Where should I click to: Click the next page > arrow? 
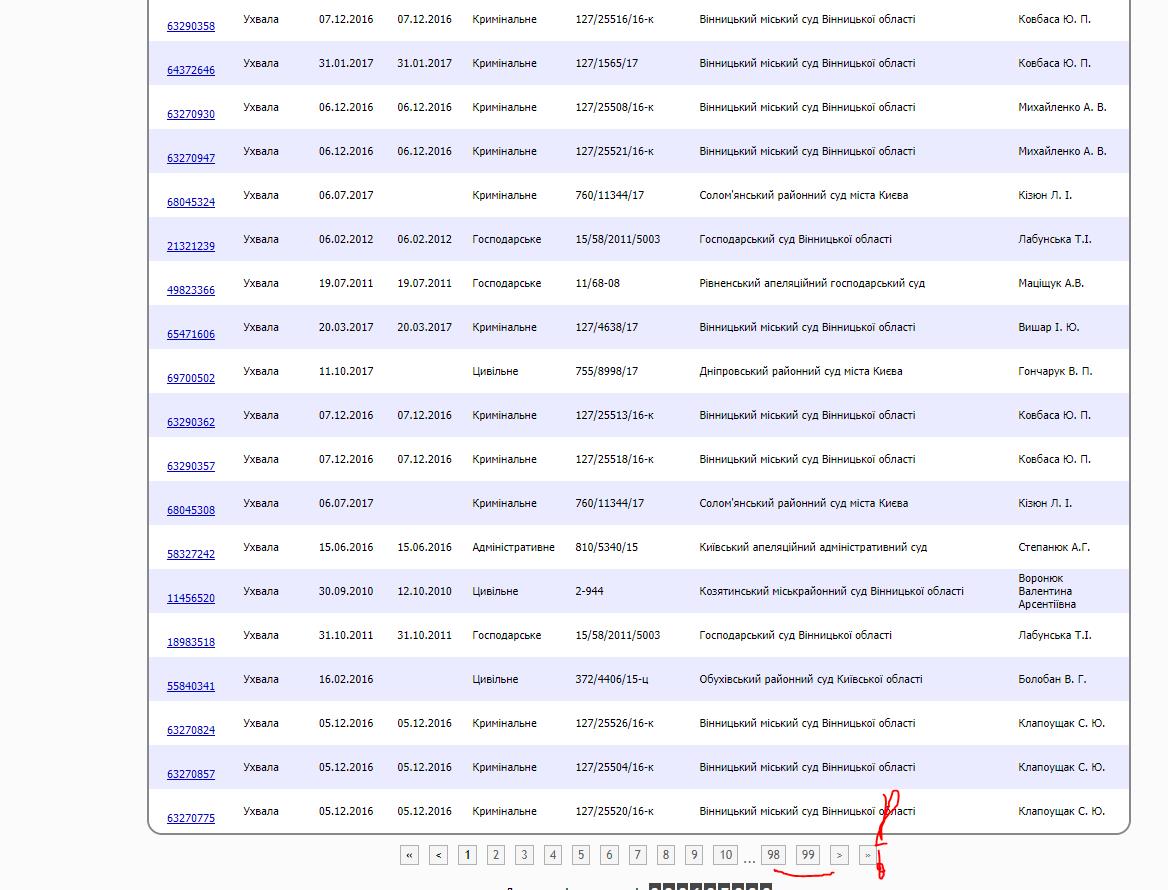coord(839,854)
